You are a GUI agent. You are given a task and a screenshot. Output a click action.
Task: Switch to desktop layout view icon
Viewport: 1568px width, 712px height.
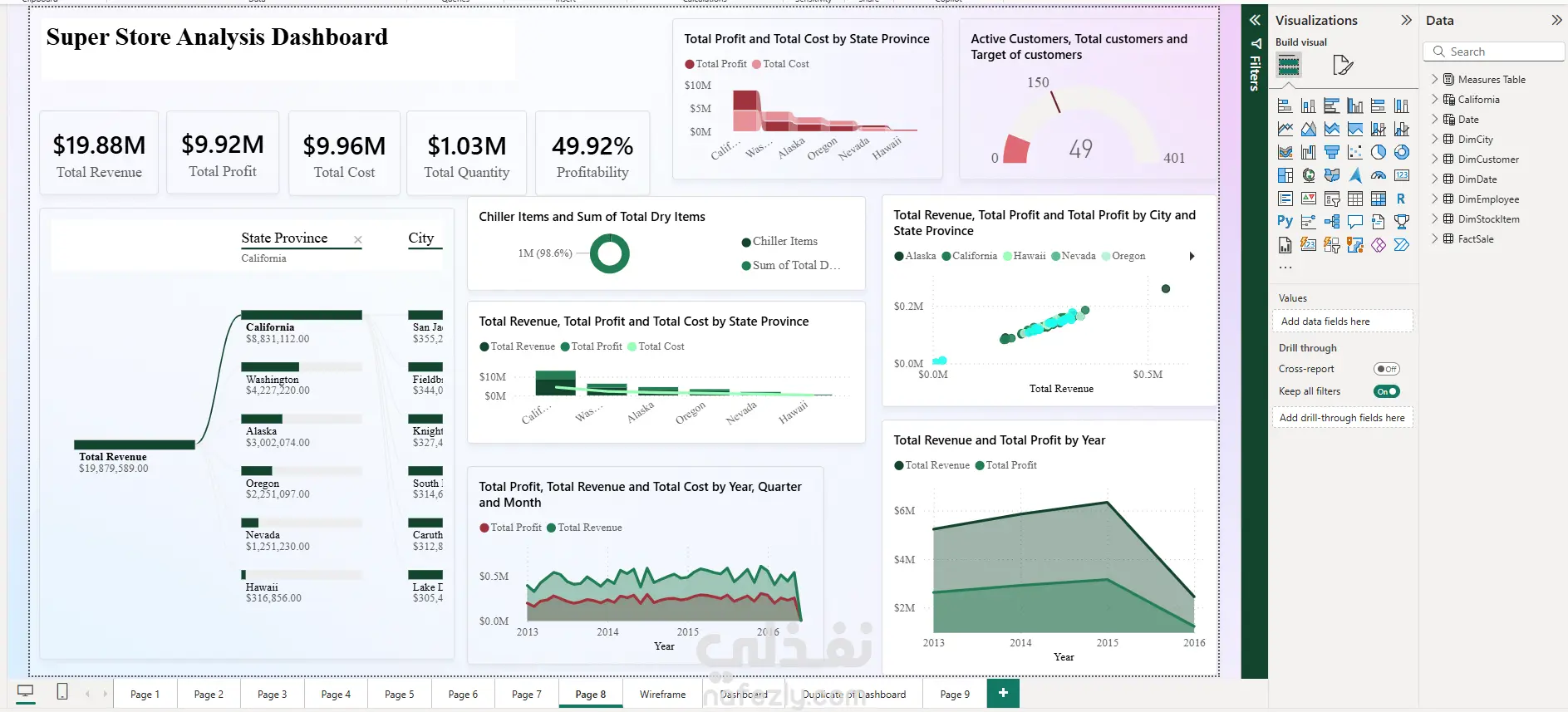(x=26, y=692)
